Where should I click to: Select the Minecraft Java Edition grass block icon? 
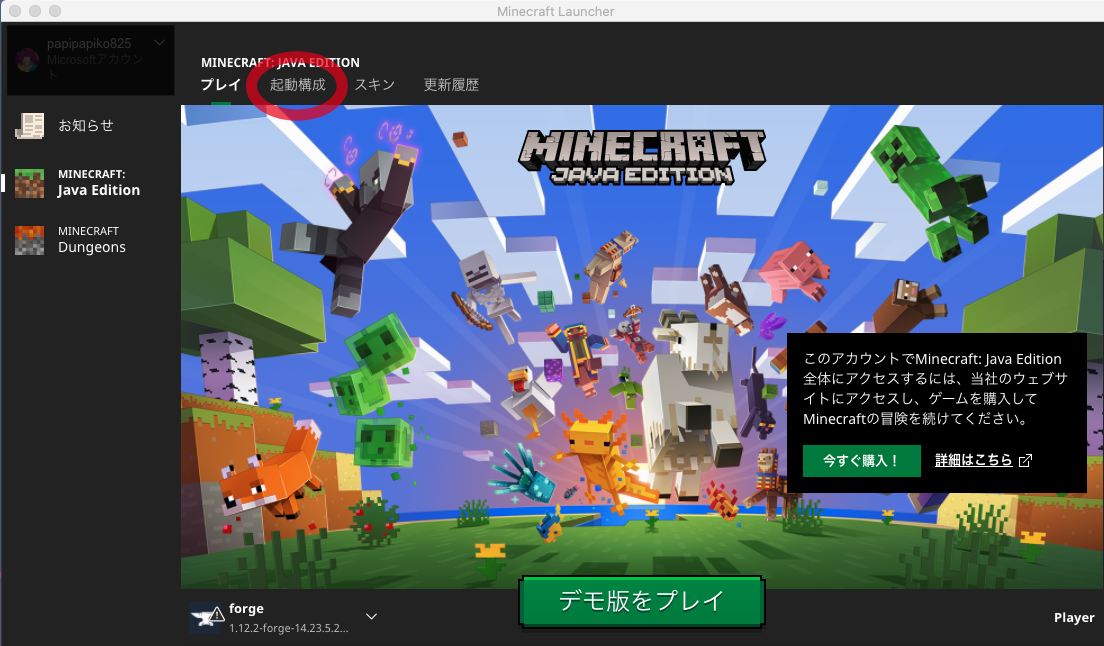(x=30, y=183)
